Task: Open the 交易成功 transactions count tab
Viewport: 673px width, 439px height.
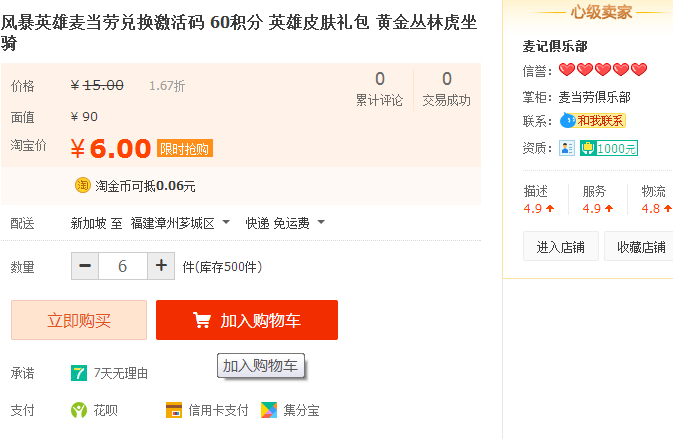Action: [446, 88]
